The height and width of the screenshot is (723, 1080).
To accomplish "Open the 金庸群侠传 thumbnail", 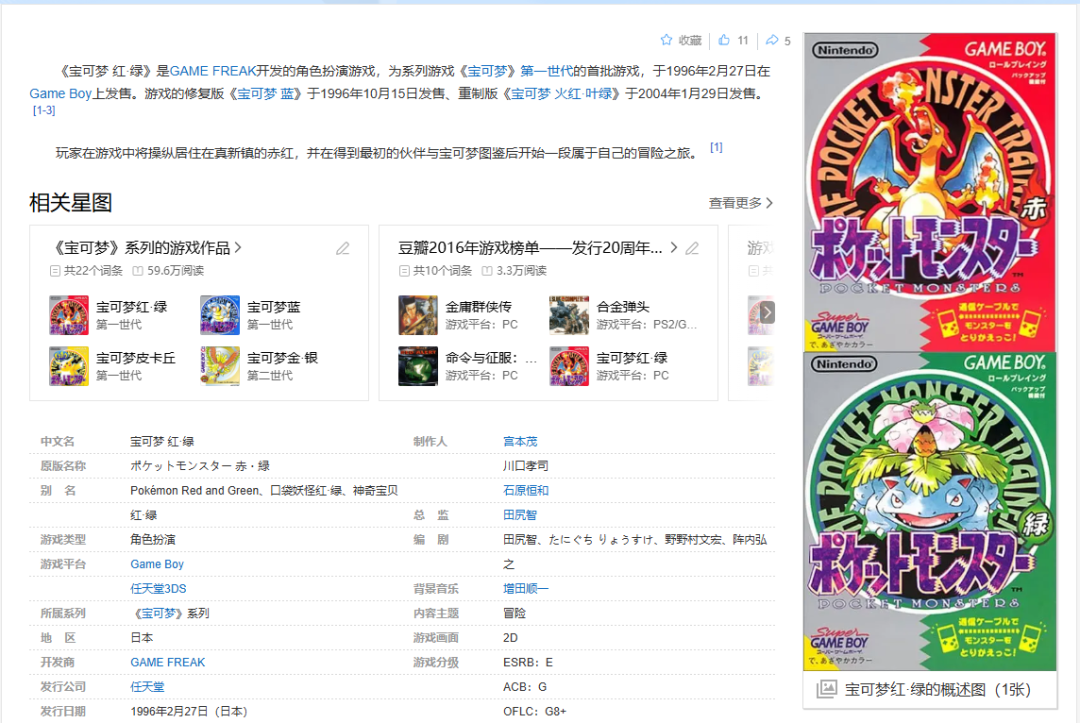I will (x=418, y=315).
